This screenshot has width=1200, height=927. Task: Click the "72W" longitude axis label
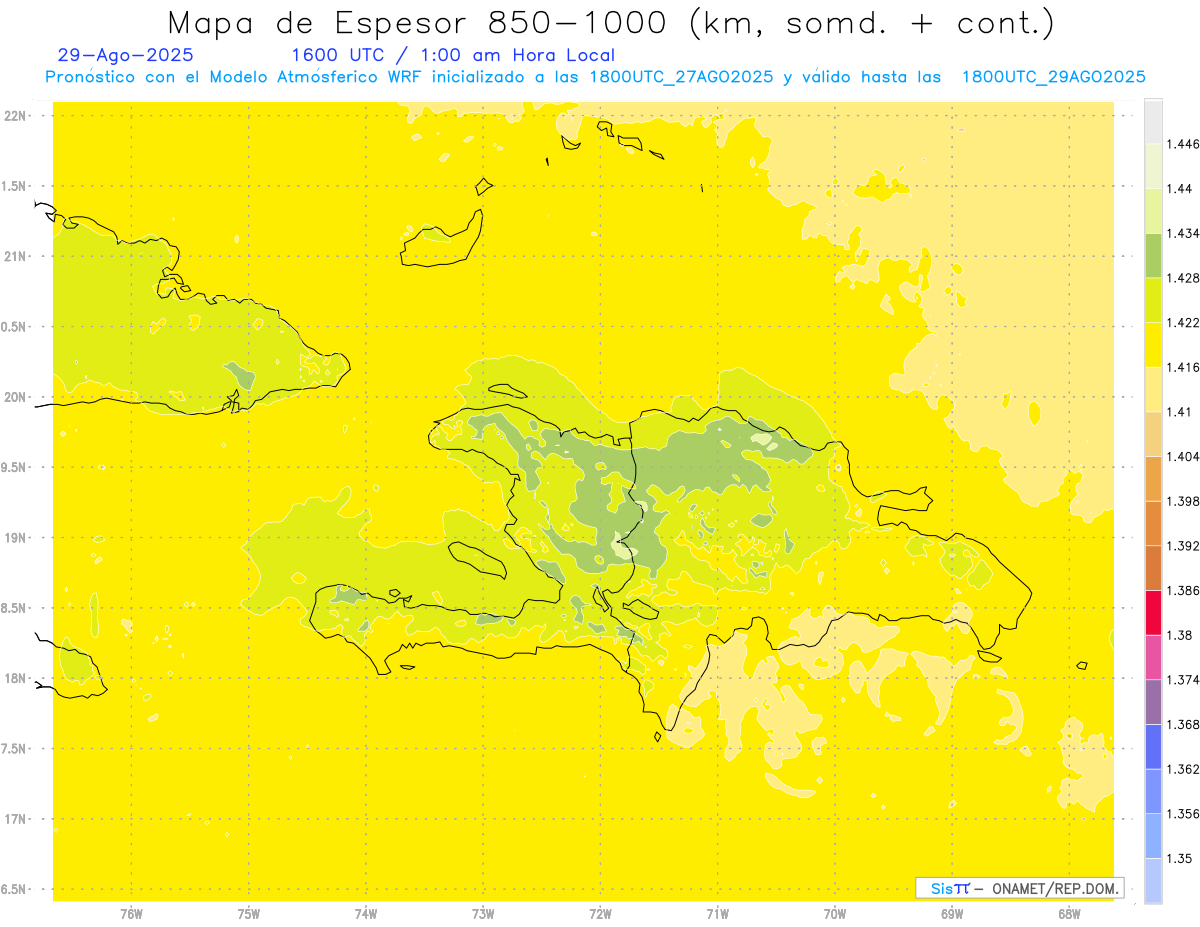[x=600, y=914]
